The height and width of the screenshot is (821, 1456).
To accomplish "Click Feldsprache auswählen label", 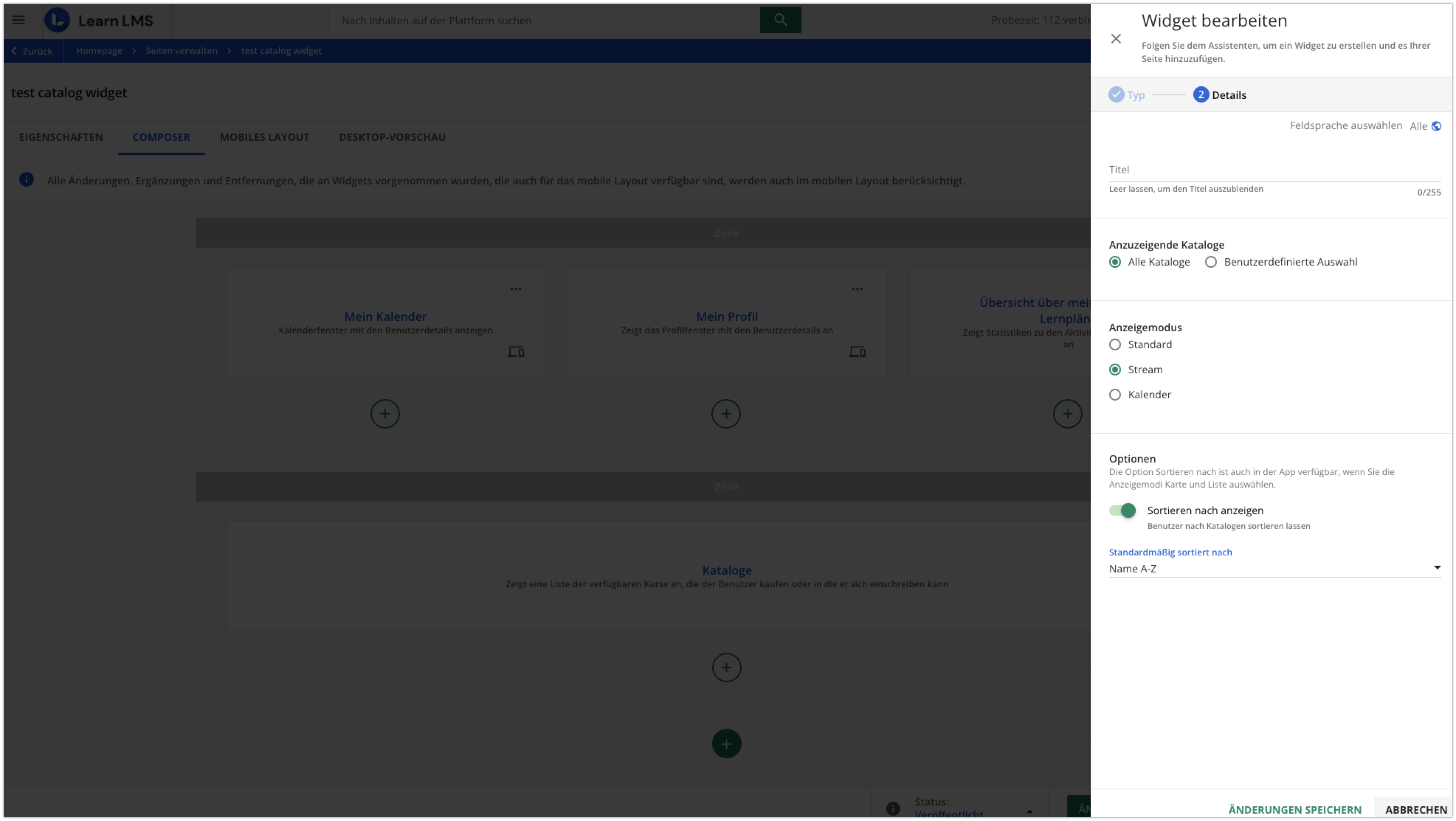I will pos(1346,125).
